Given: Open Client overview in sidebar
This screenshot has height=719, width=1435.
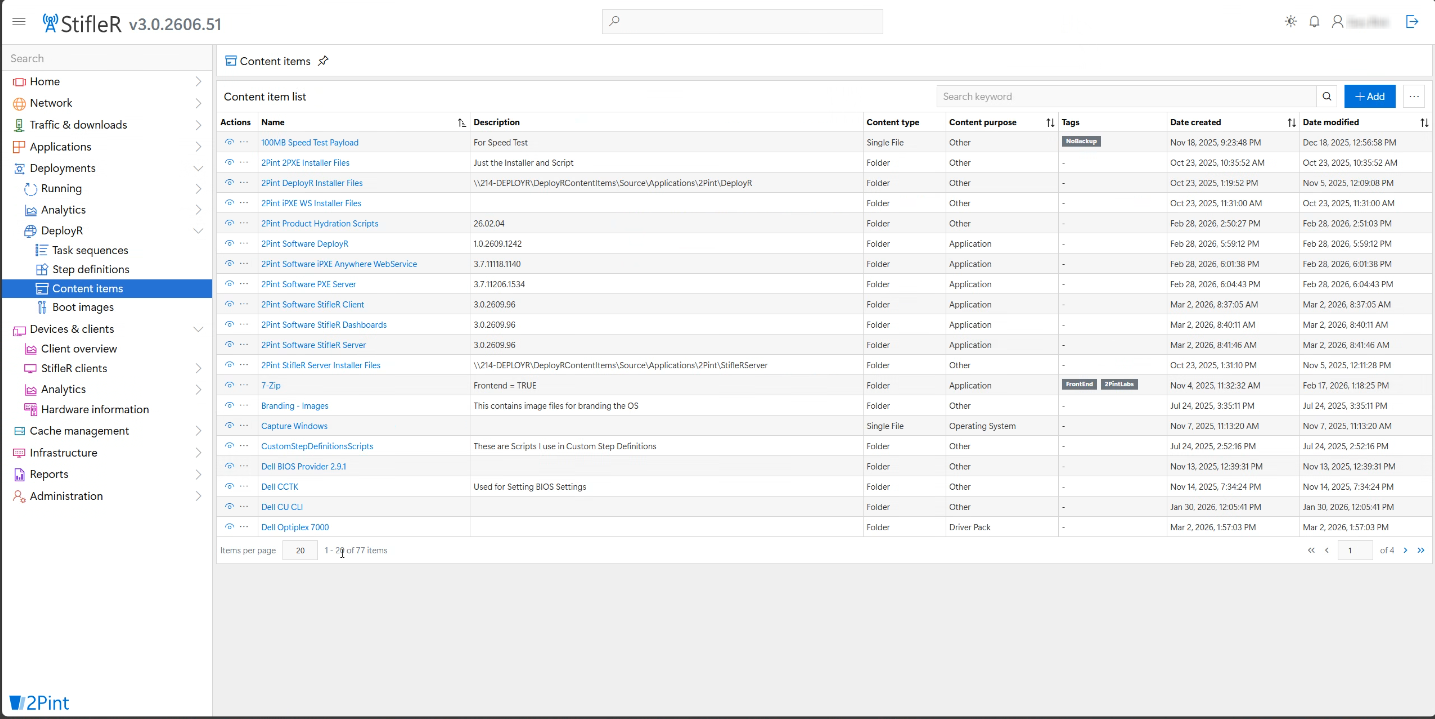Looking at the screenshot, I should pos(79,349).
